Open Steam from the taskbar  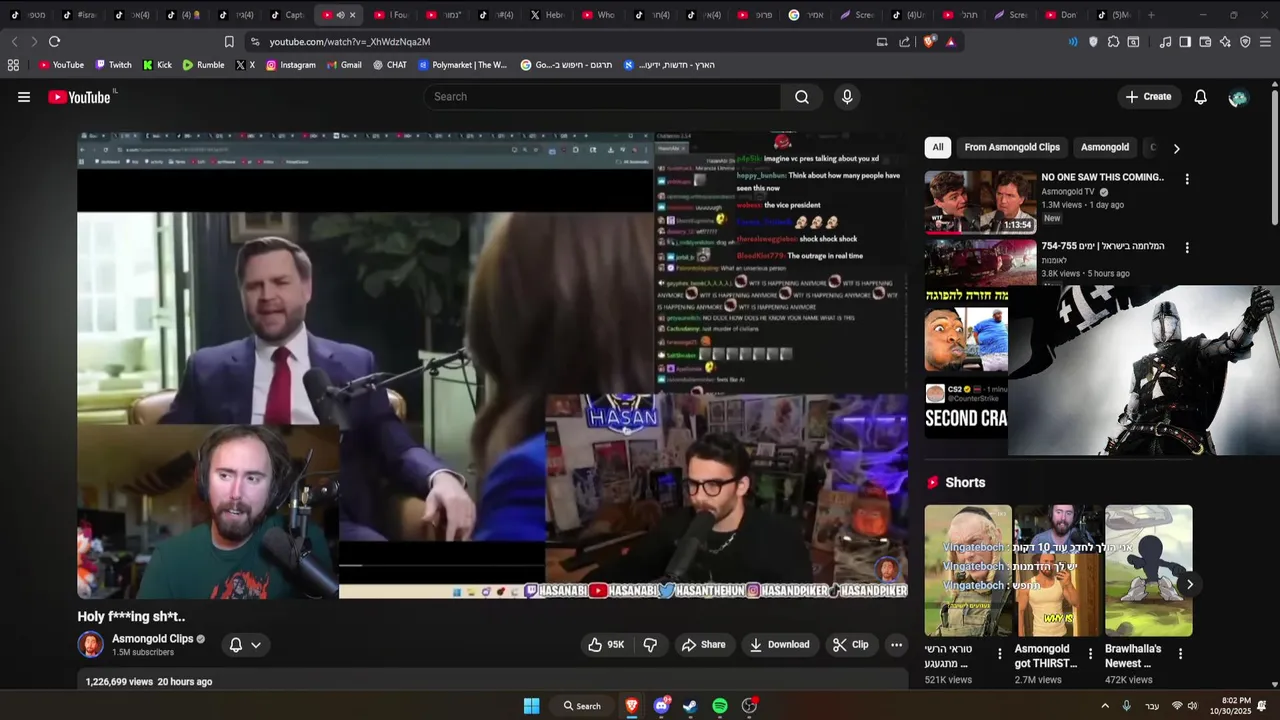pyautogui.click(x=690, y=706)
